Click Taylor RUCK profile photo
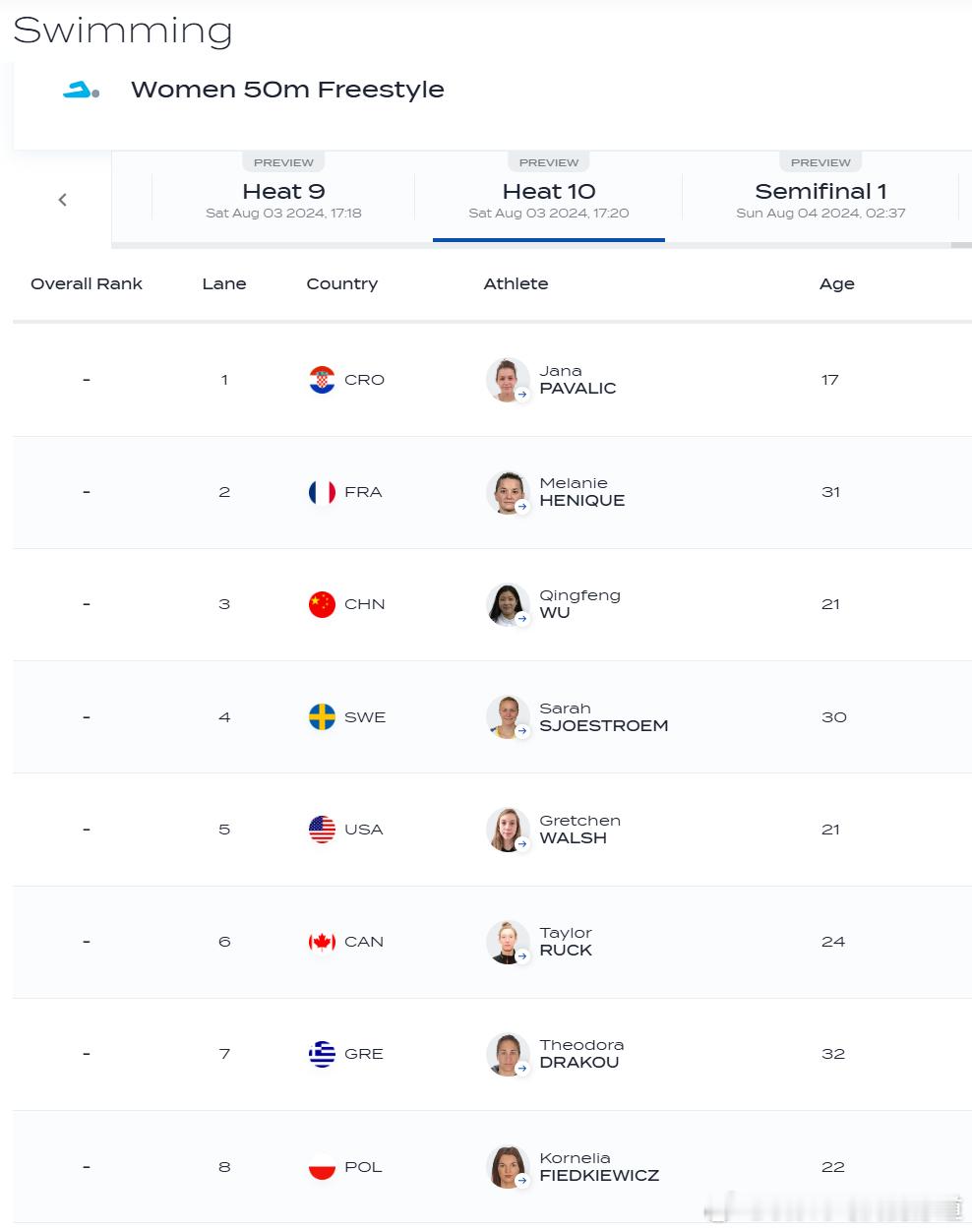 tap(508, 942)
